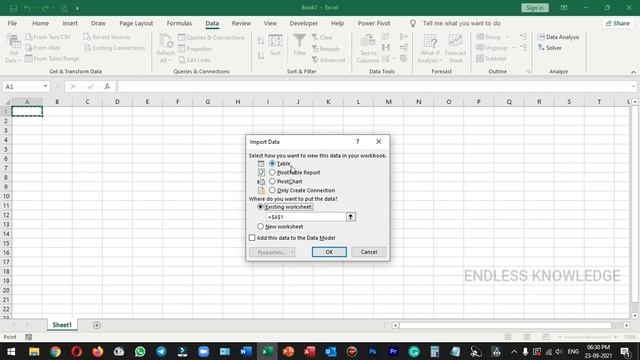Open Word from the taskbar
The width and height of the screenshot is (640, 360).
246,351
